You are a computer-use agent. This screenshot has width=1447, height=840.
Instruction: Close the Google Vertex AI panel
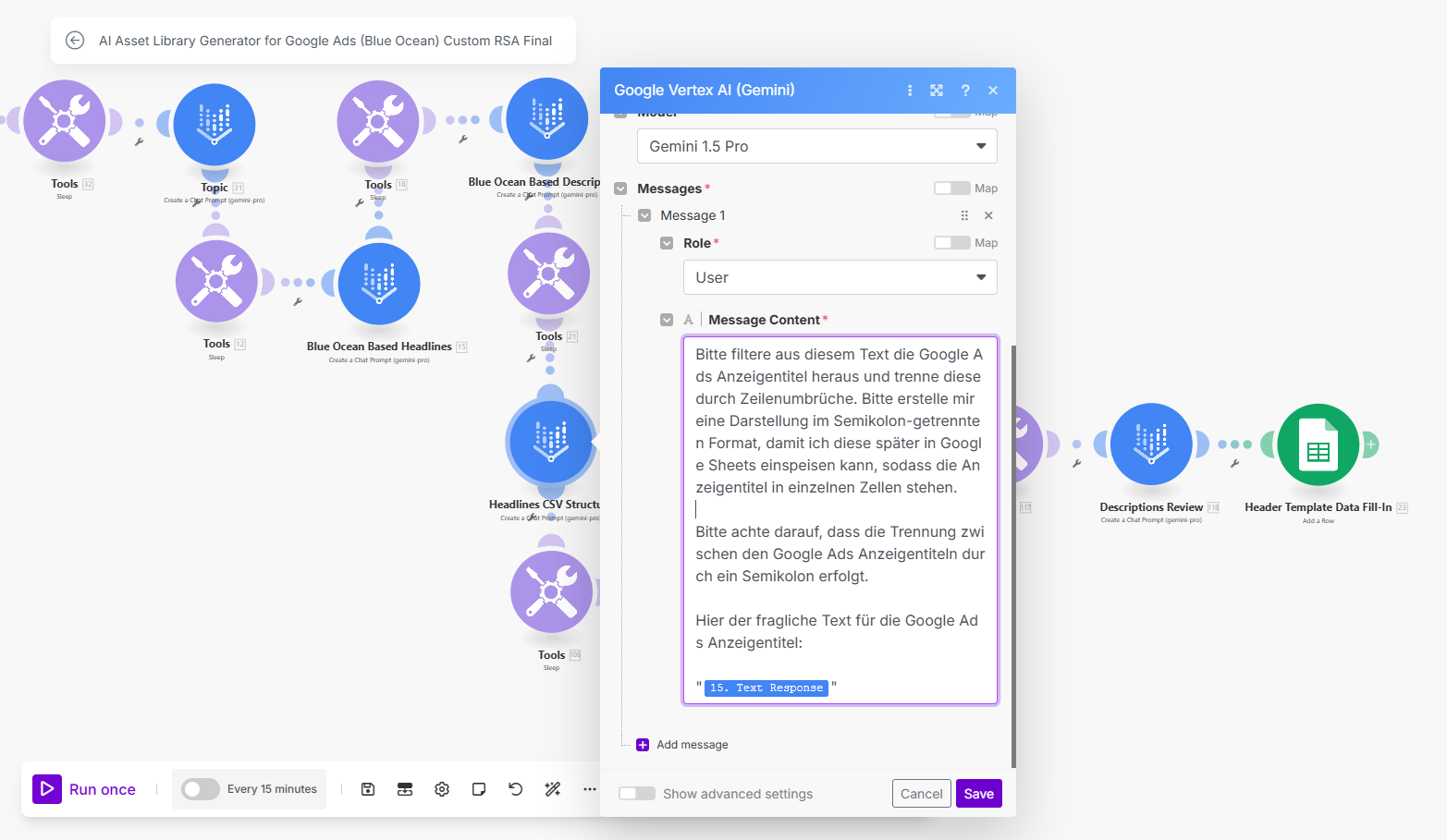(993, 91)
